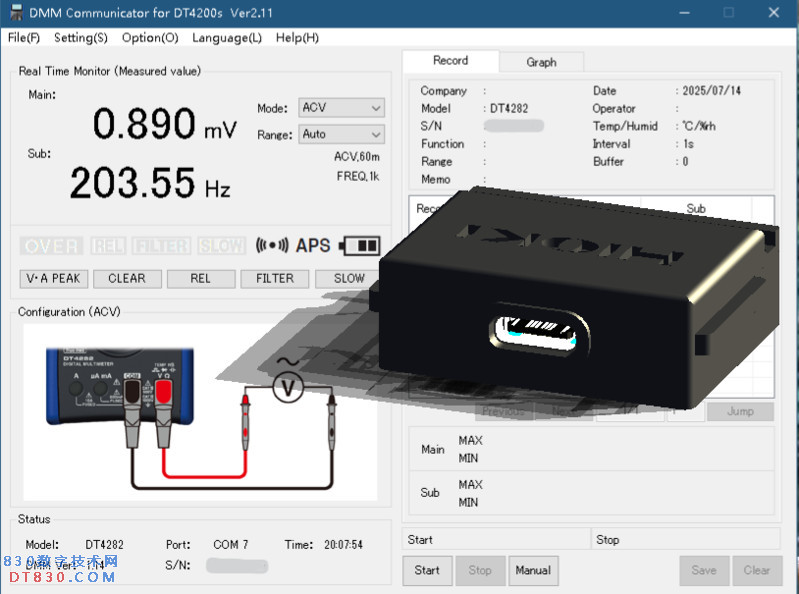Screen dimensions: 799x594
Task: Toggle the REL relative measurement button
Action: 201,279
